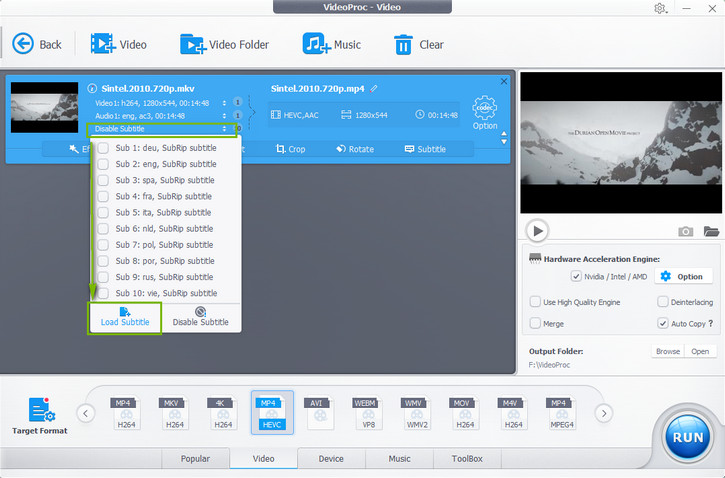Switch to Device tab
Viewport: 725px width, 478px height.
click(x=331, y=458)
